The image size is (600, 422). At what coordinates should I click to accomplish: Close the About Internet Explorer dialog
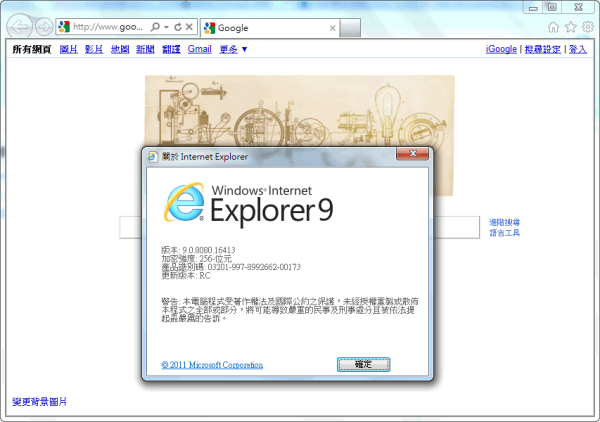[412, 154]
